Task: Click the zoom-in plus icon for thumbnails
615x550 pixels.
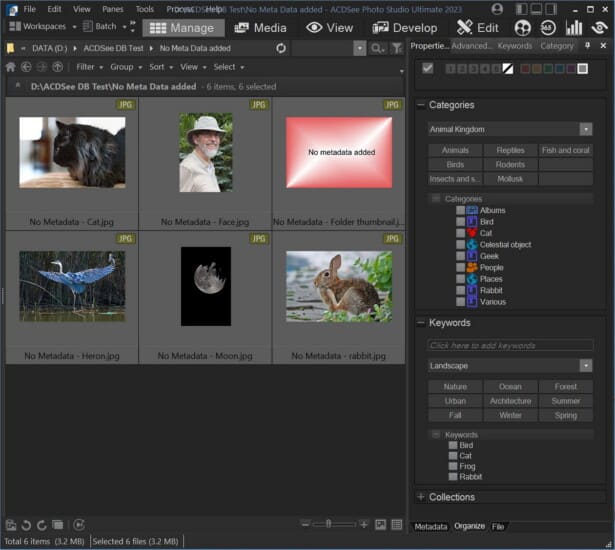Action: click(364, 524)
